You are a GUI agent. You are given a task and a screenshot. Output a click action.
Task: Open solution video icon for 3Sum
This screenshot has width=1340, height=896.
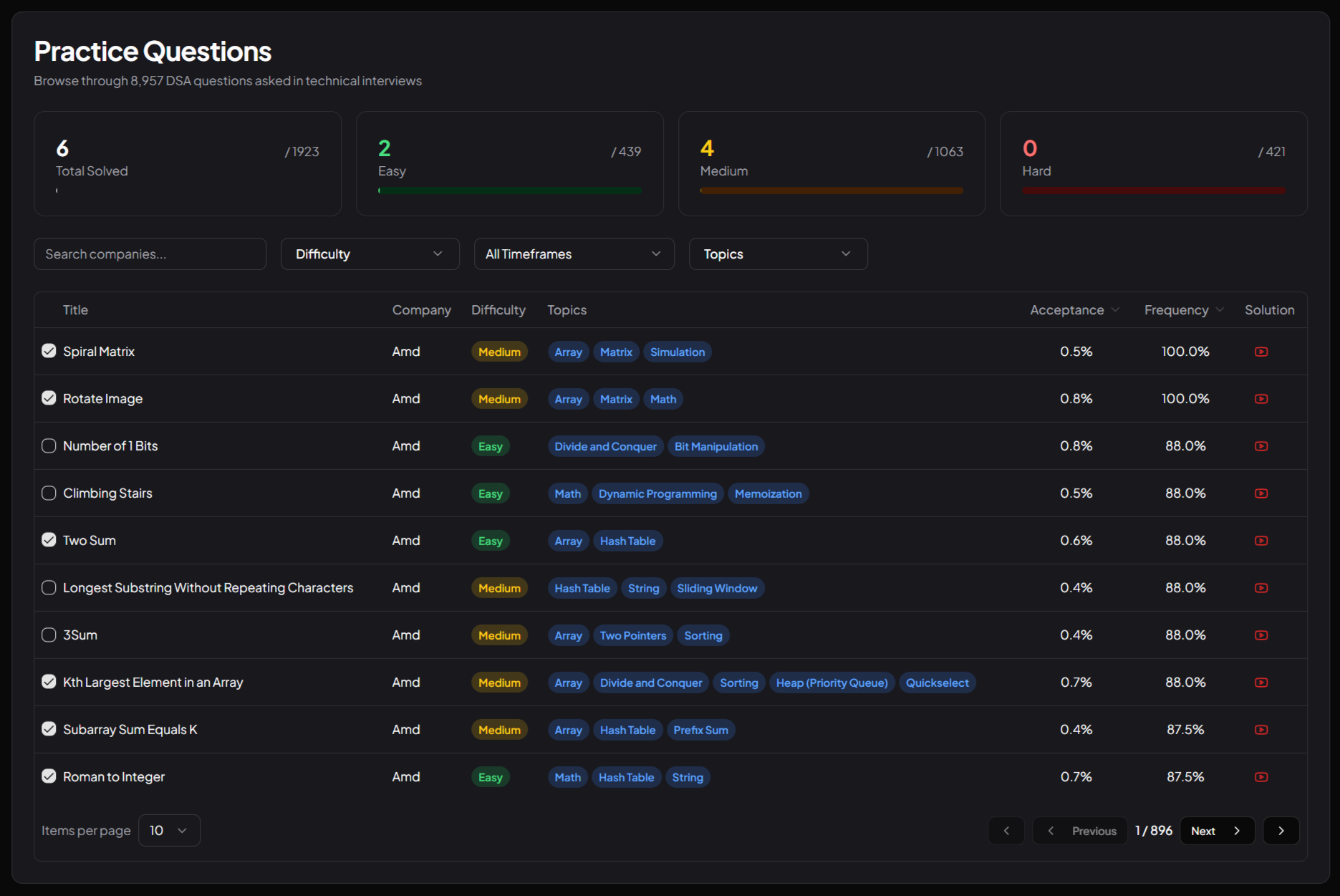coord(1261,635)
